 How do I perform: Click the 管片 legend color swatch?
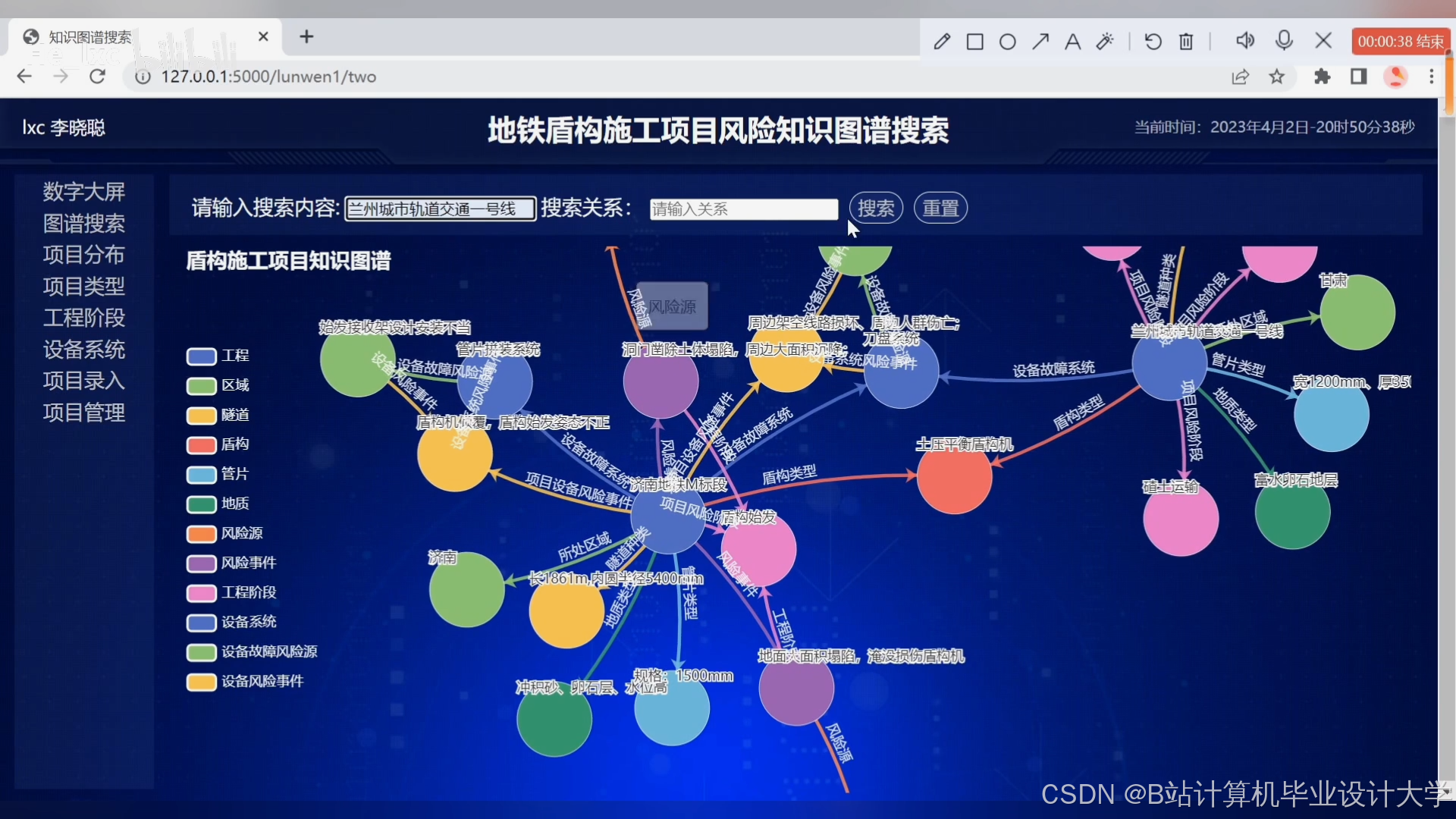tap(202, 475)
